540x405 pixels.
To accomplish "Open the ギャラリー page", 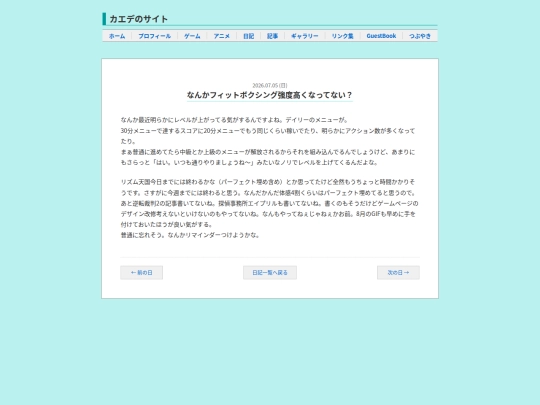I will pos(304,36).
